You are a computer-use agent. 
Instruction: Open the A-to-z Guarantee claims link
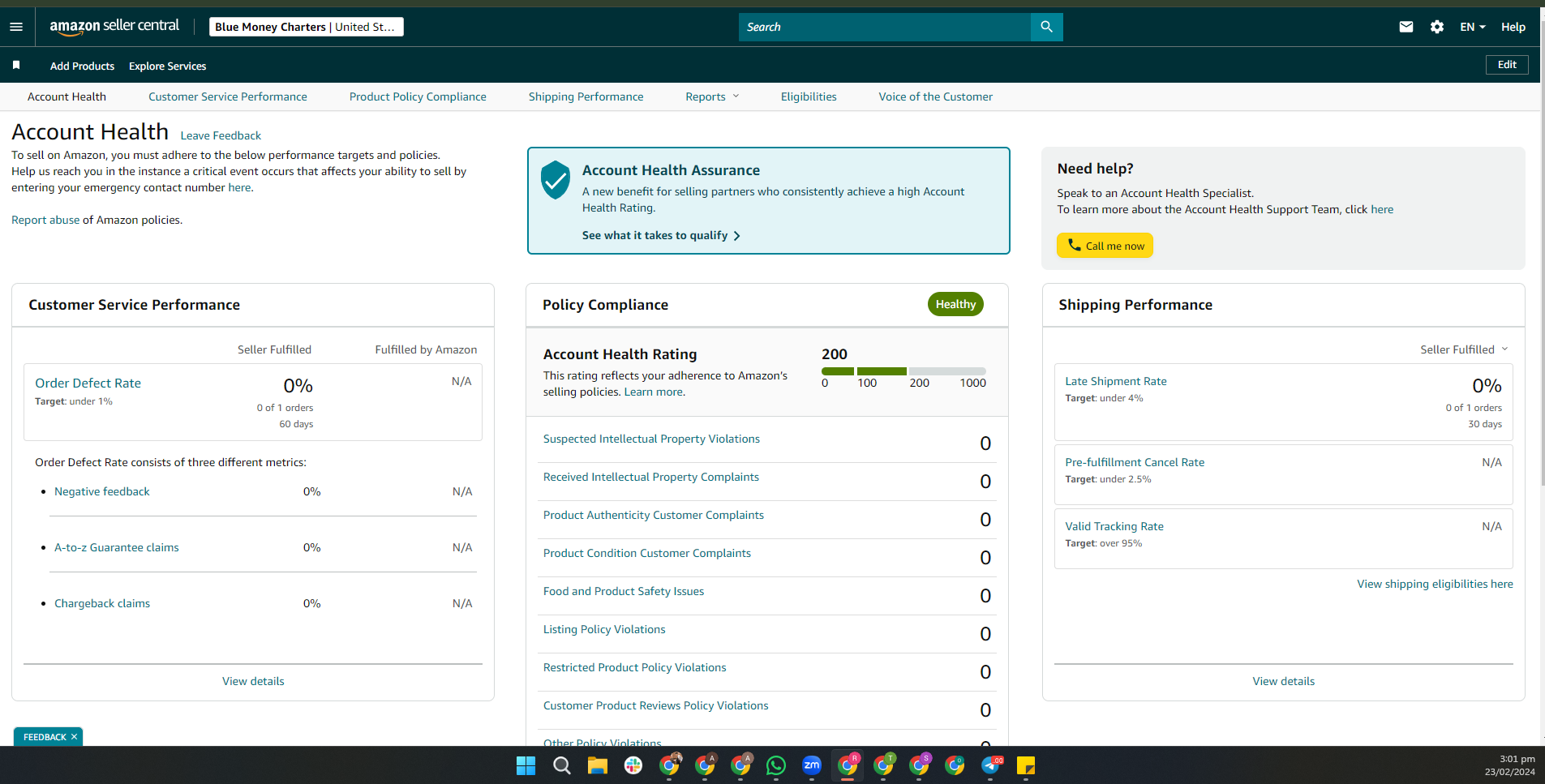[117, 547]
